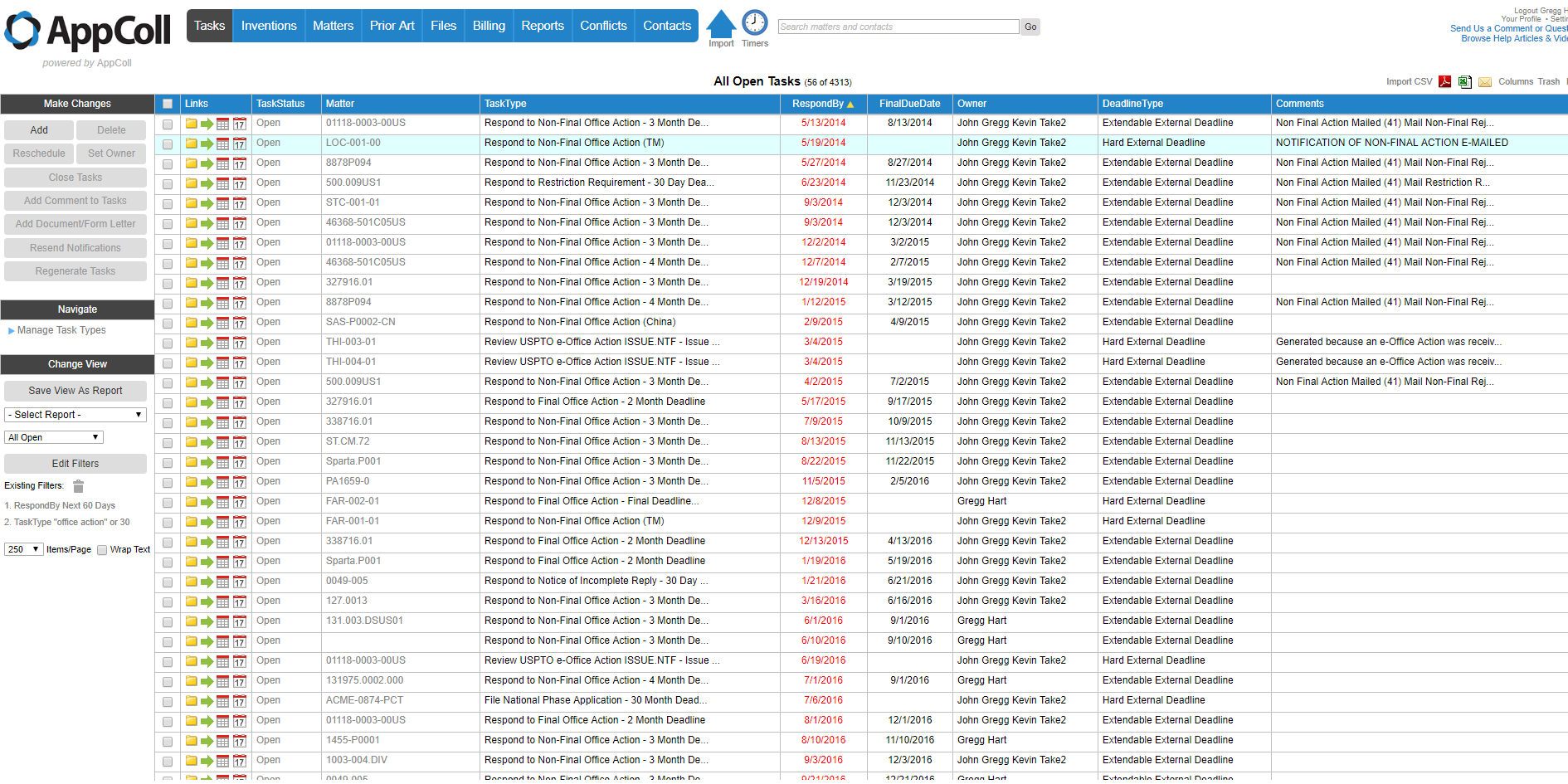Open calendar 17 icon for 8878P094 row

tap(240, 163)
